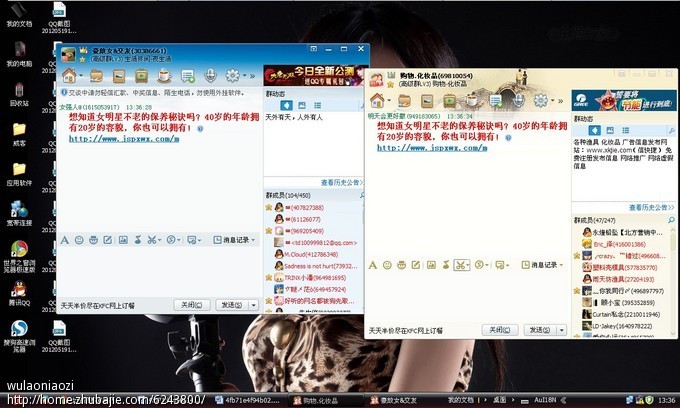The height and width of the screenshot is (408, 680).
Task: Open send options arrow beside 发送 in 购物.化妆品 window
Action: [562, 330]
